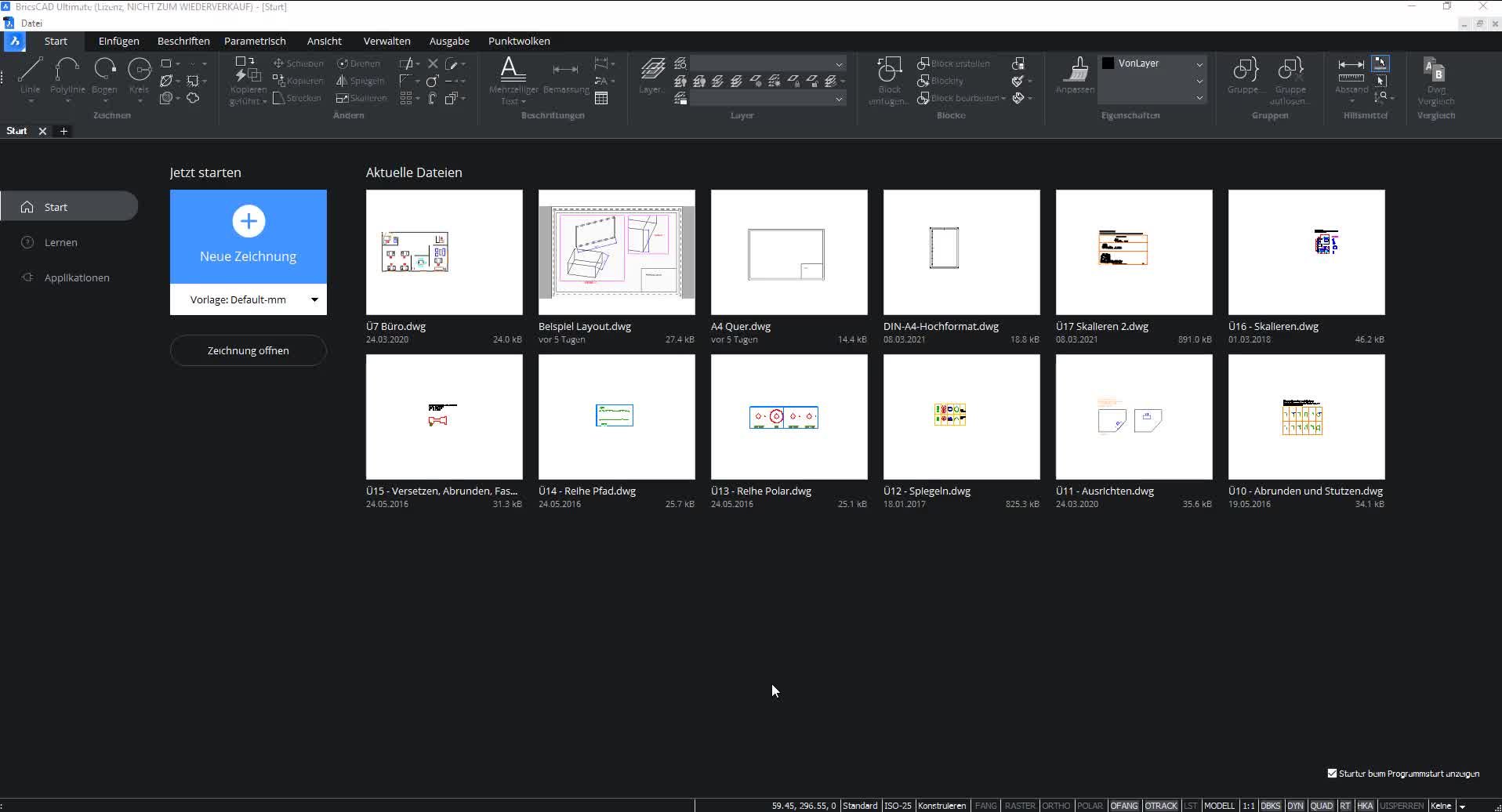Select the Polylinie tool
Image resolution: width=1502 pixels, height=812 pixels.
[x=67, y=75]
